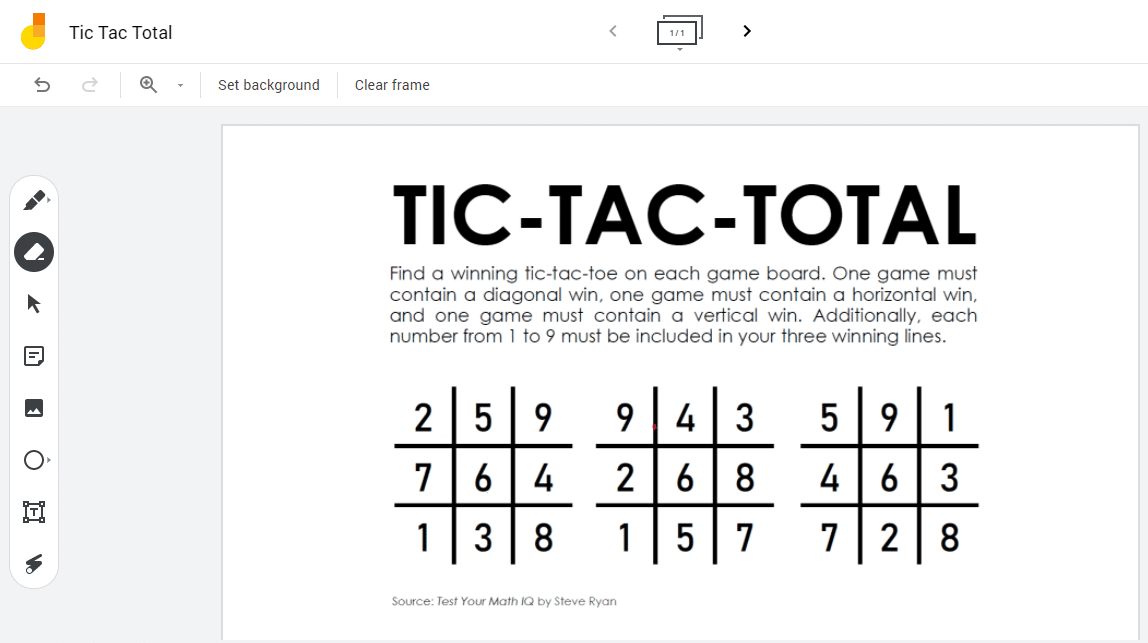Open the zoom options dropdown
Viewport: 1148px width, 643px height.
pyautogui.click(x=180, y=85)
